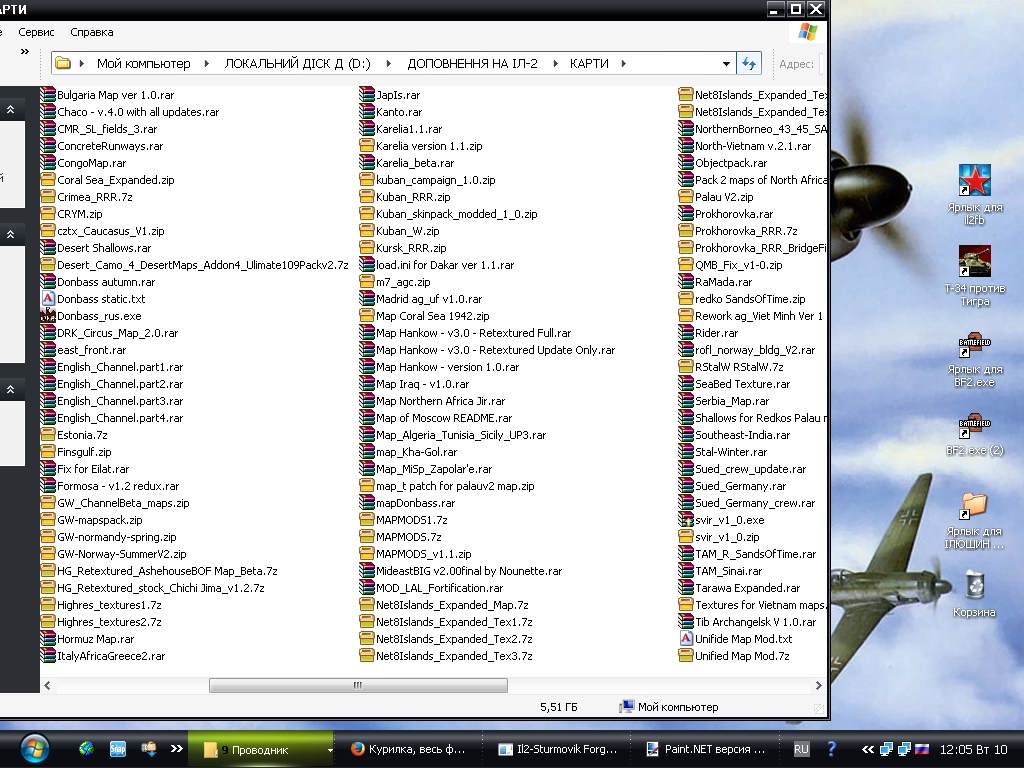The image size is (1024, 768).
Task: Select the mapDonbass.rar archive icon
Action: coord(367,503)
